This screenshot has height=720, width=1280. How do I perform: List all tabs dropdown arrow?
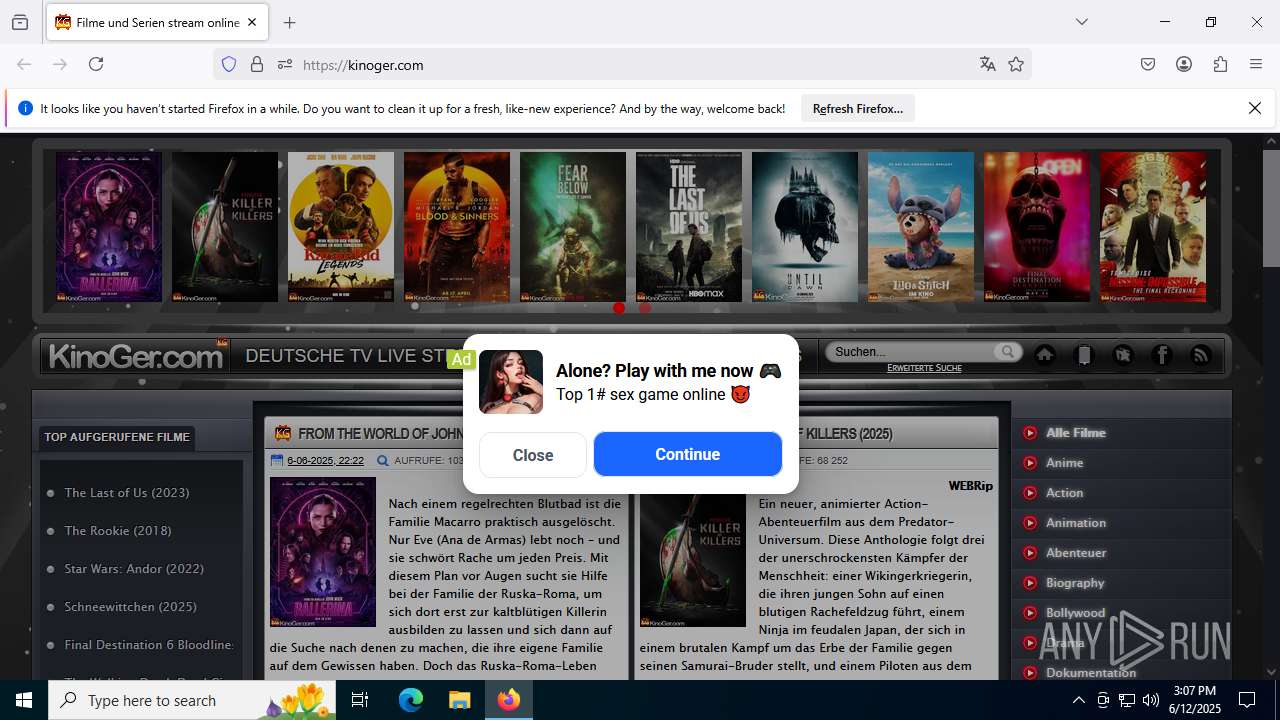tap(1081, 22)
